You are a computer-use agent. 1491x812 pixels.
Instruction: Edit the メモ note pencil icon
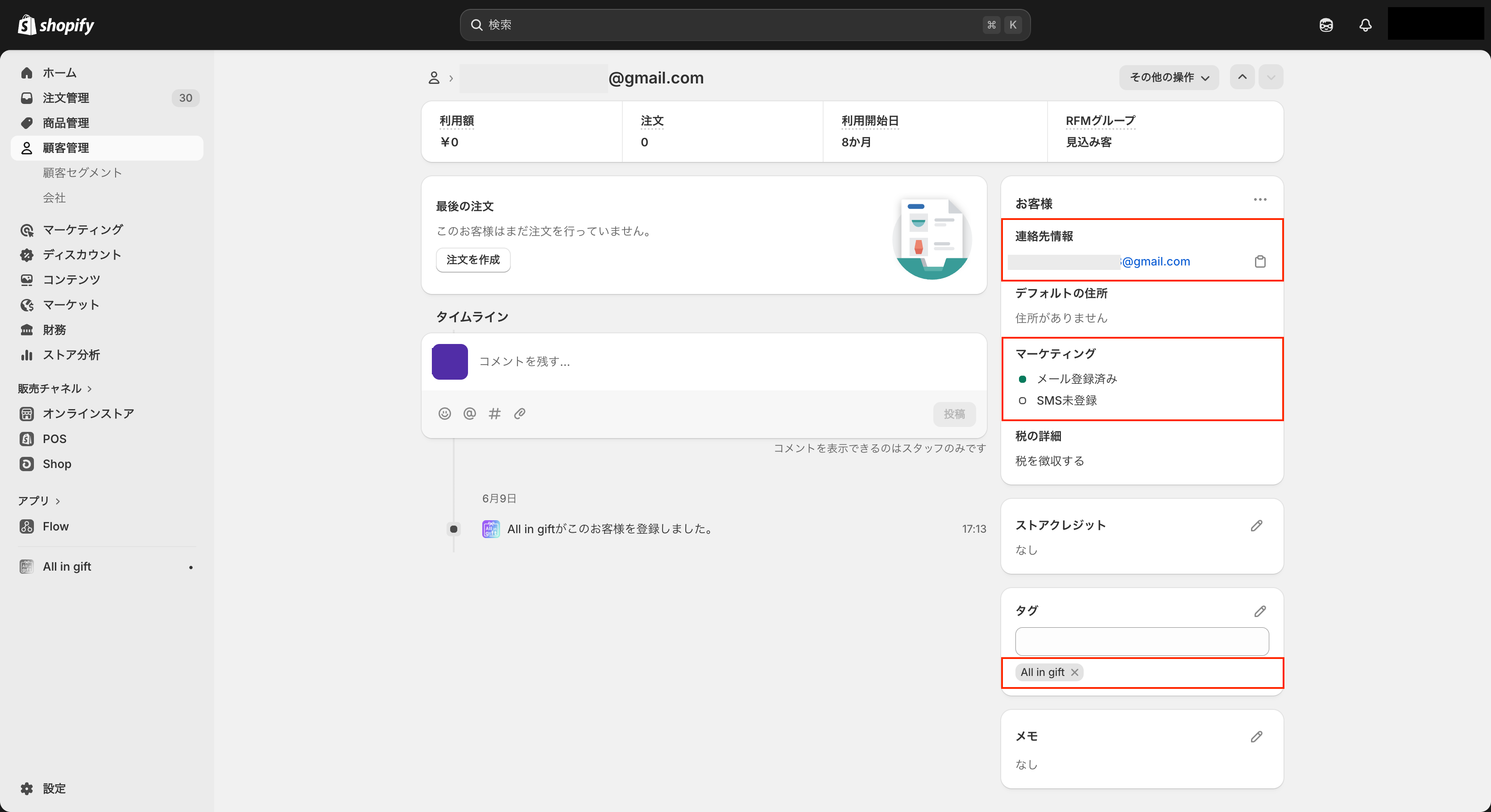click(1256, 737)
